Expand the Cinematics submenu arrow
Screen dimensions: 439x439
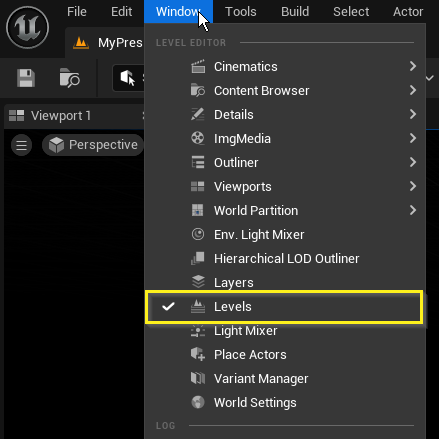tap(413, 66)
